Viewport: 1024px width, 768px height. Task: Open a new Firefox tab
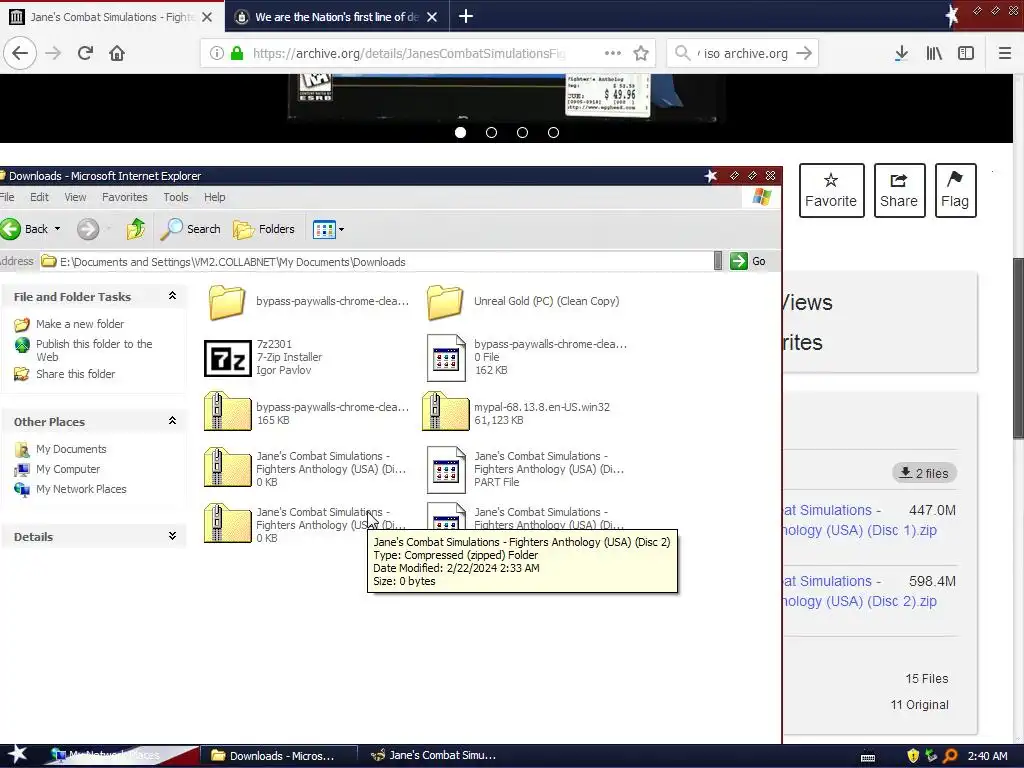466,16
